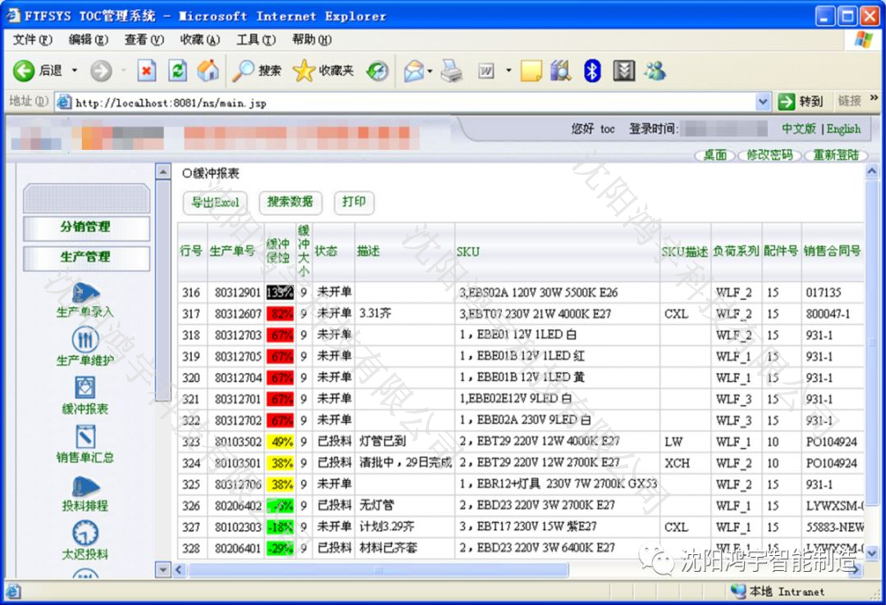Click the IE Stop toolbar icon
This screenshot has width=886, height=606.
pos(147,71)
